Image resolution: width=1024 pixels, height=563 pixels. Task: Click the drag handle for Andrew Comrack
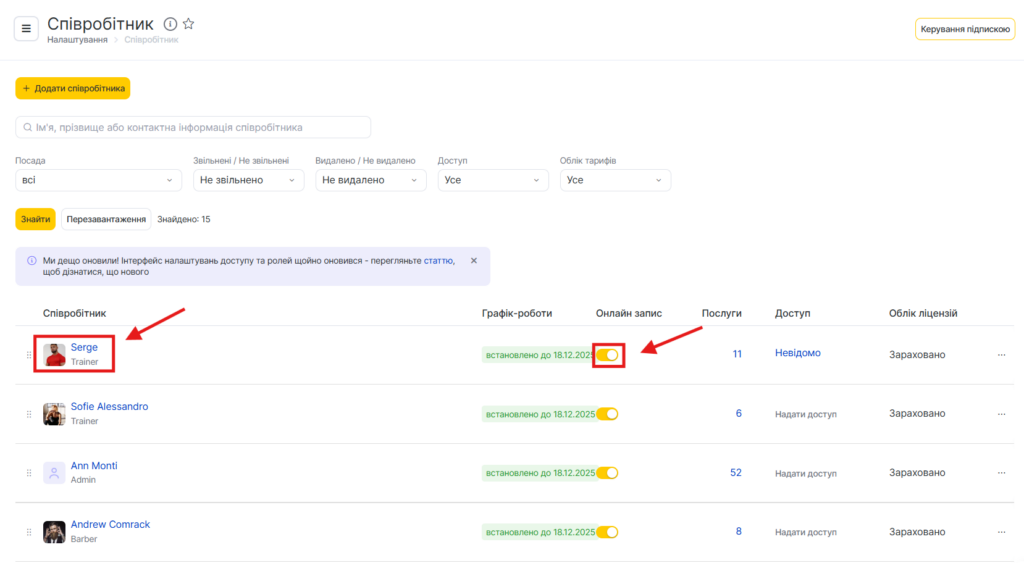29,532
